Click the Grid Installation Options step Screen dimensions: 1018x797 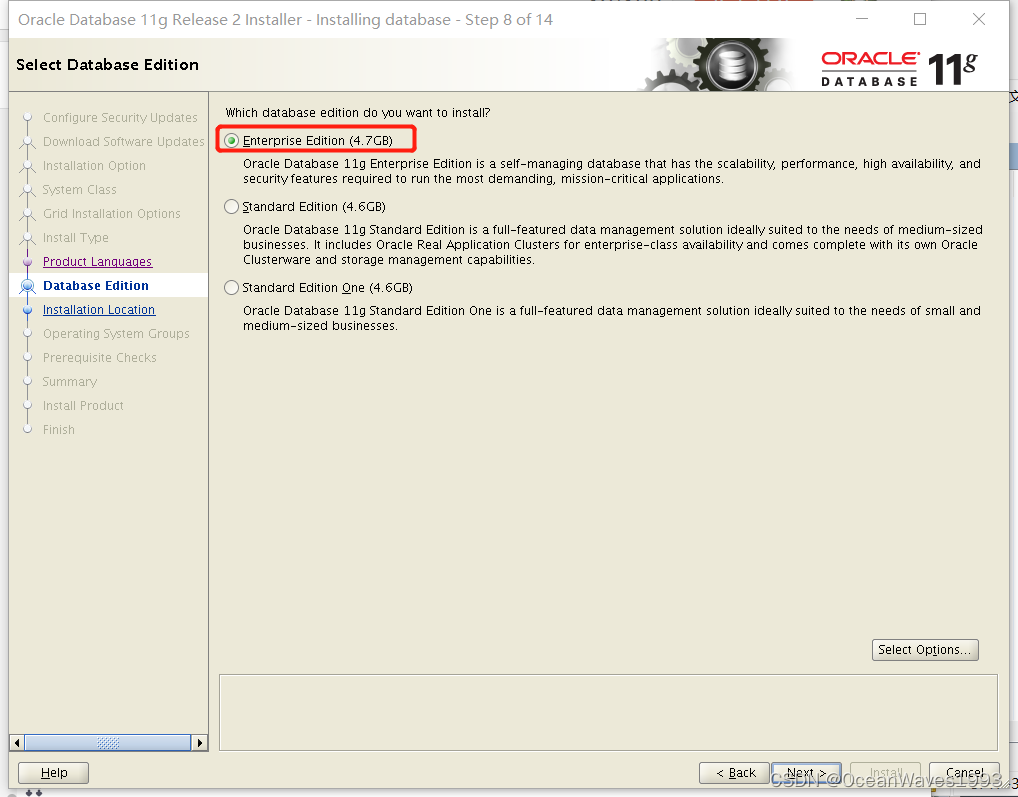[x=112, y=214]
